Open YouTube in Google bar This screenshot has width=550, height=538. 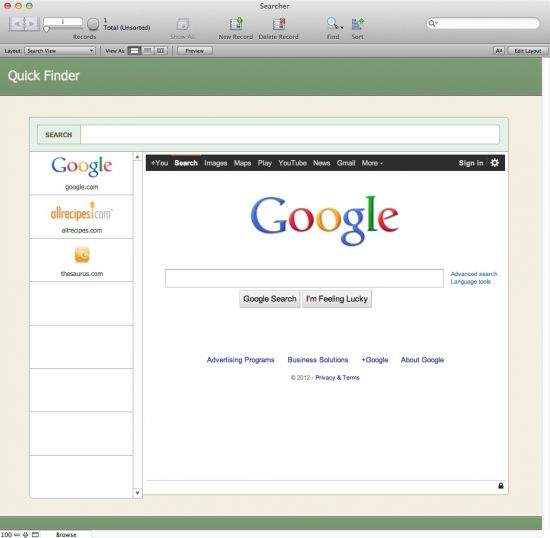[x=293, y=163]
